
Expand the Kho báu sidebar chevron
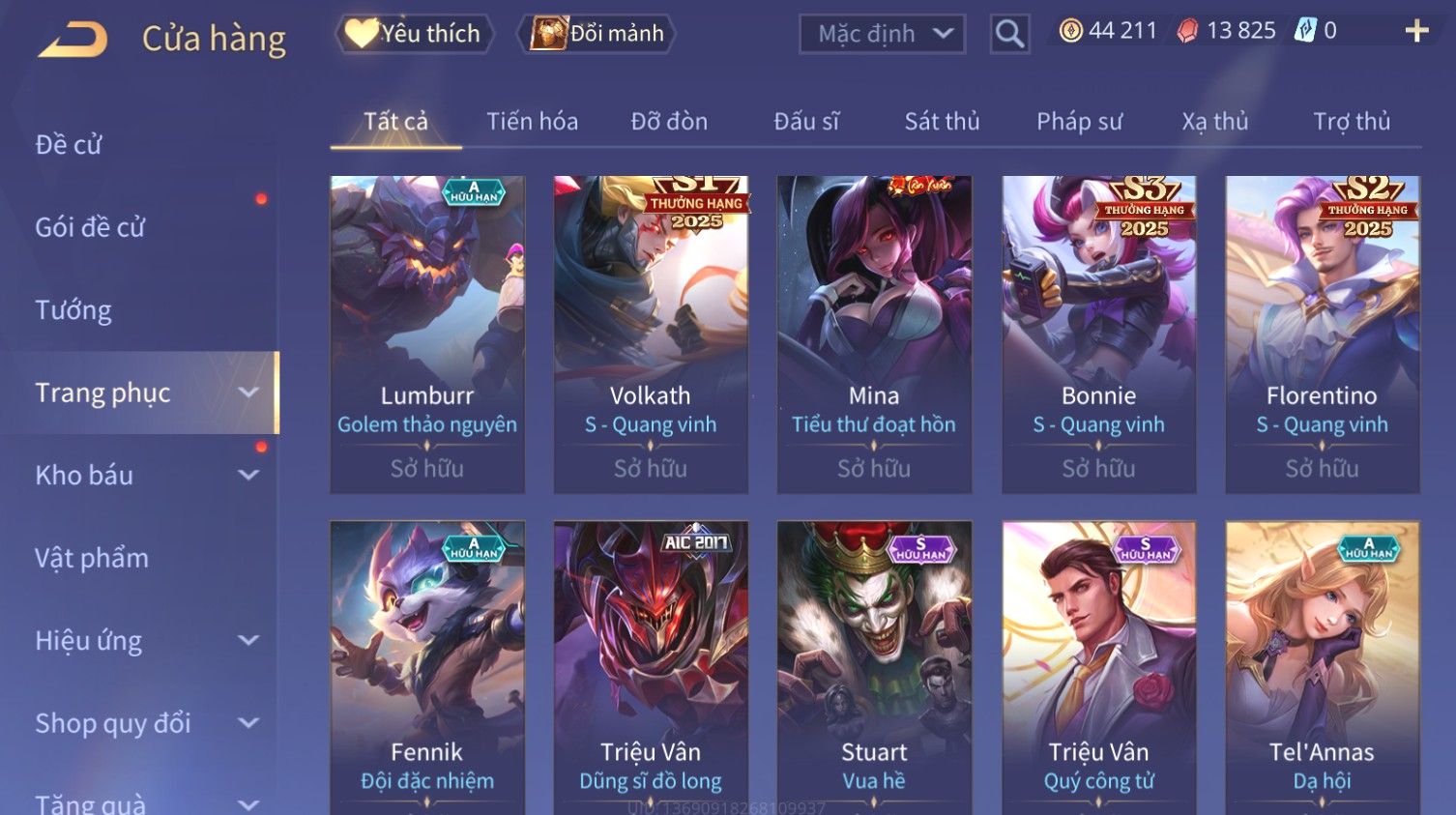pos(248,475)
